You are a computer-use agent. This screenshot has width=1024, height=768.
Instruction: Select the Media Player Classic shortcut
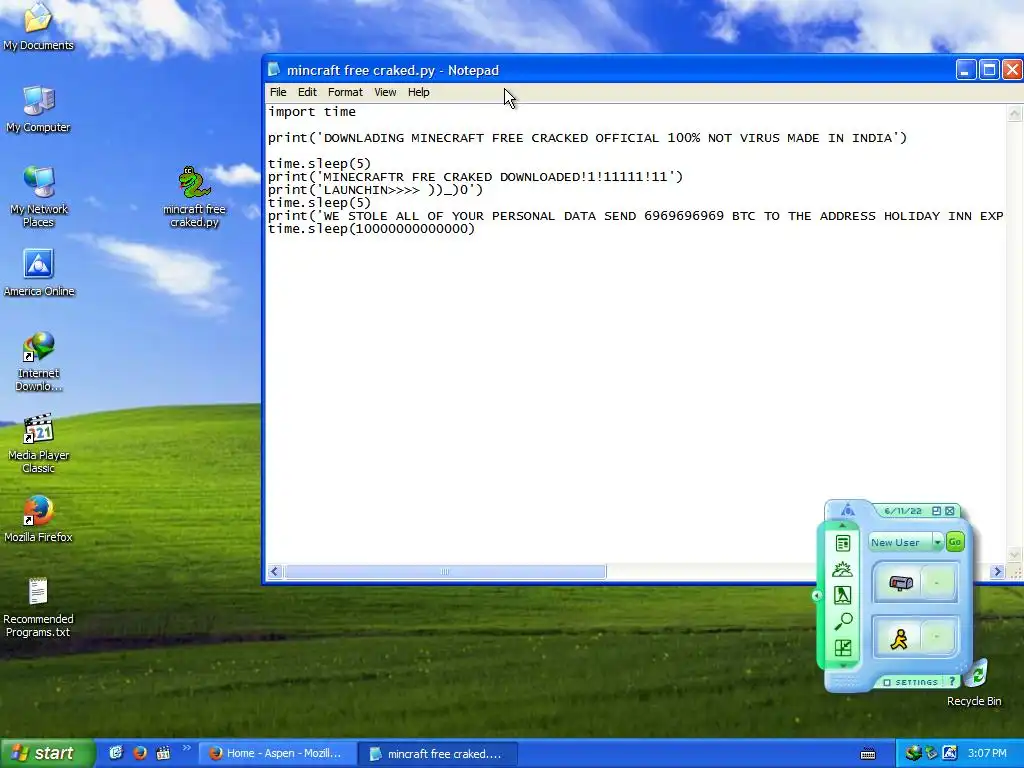pyautogui.click(x=39, y=443)
